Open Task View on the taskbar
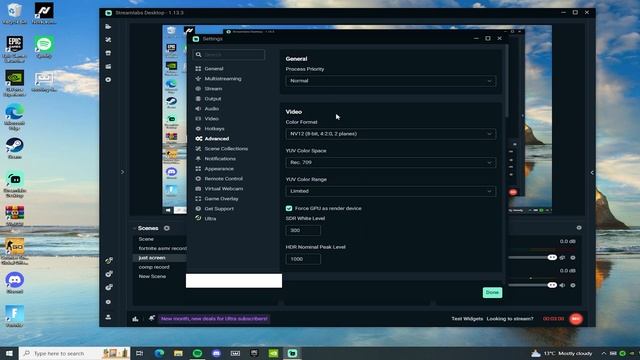The height and width of the screenshot is (360, 640). tap(140, 353)
